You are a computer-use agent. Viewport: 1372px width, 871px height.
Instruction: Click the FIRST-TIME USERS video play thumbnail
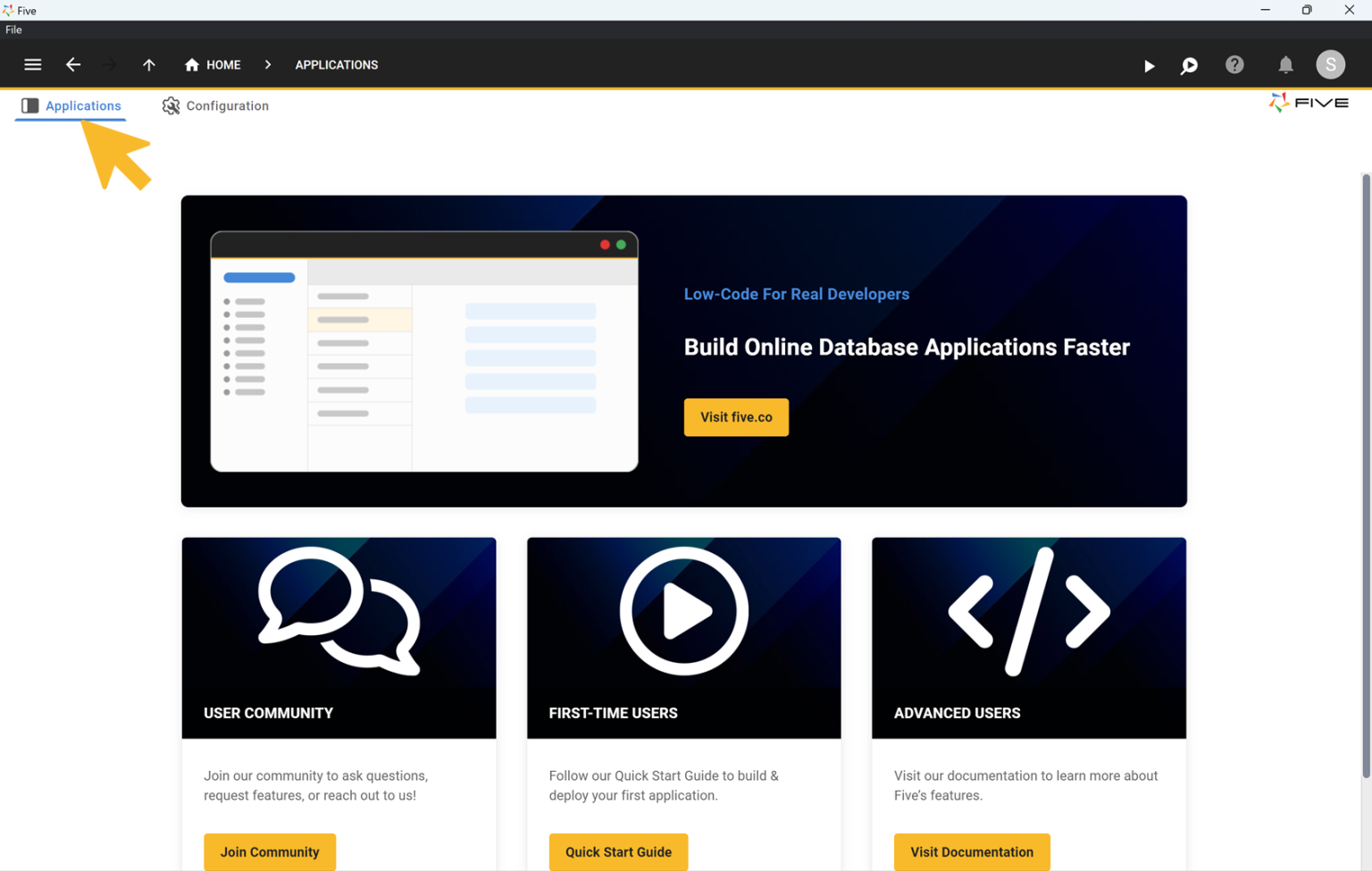pos(683,611)
